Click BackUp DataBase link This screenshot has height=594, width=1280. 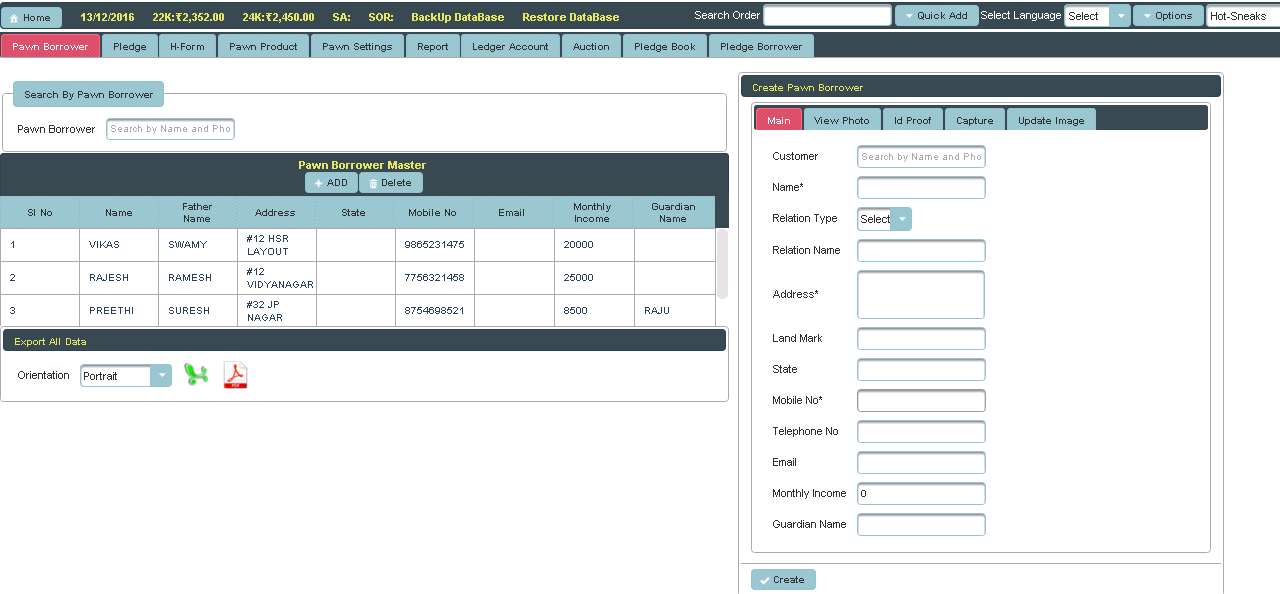(x=457, y=17)
